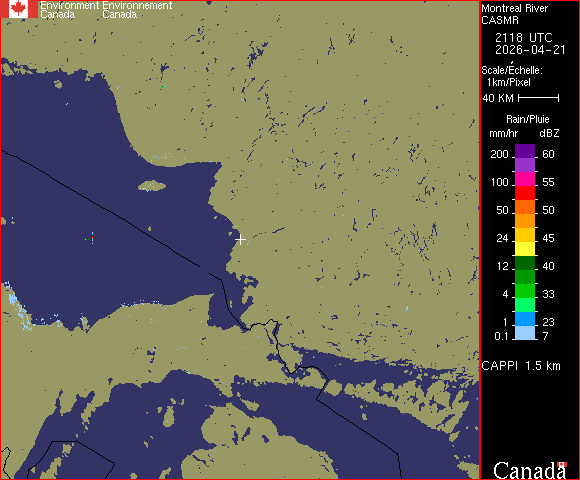
Task: Pick the bright blue 23 dBZ swatch
Action: 525,319
